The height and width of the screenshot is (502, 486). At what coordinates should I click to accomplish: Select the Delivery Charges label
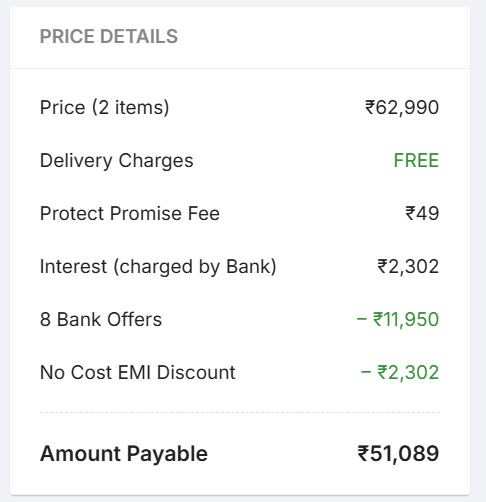click(x=117, y=161)
